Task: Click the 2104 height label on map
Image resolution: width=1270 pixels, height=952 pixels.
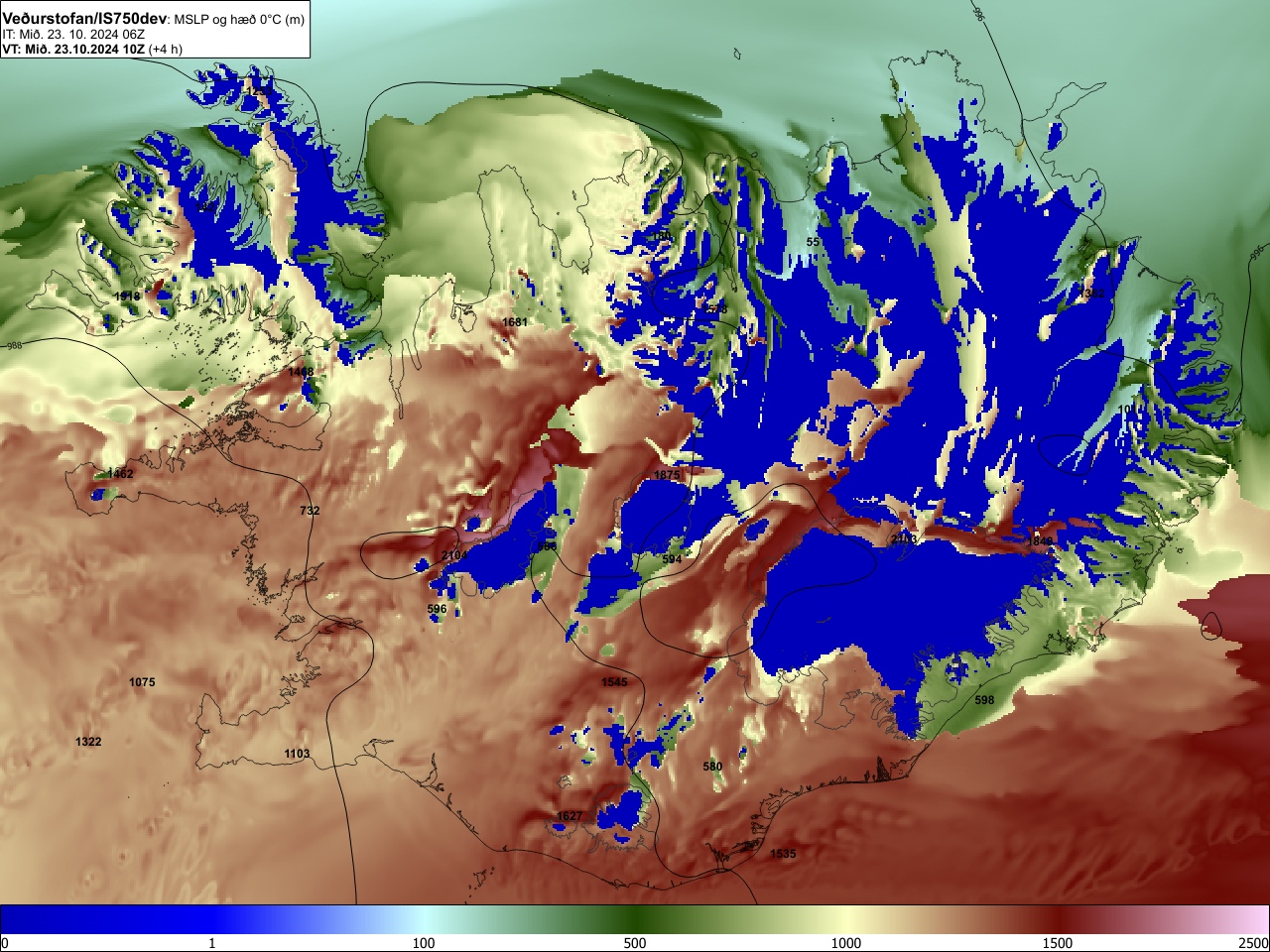Action: 452,556
